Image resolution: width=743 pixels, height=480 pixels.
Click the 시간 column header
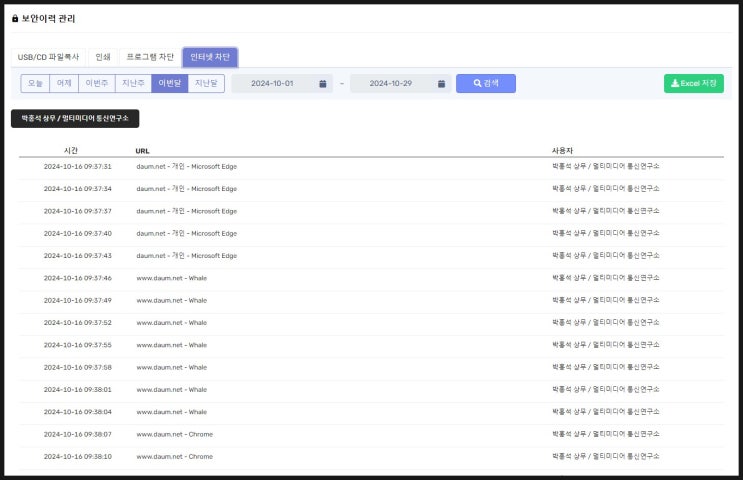click(x=71, y=151)
